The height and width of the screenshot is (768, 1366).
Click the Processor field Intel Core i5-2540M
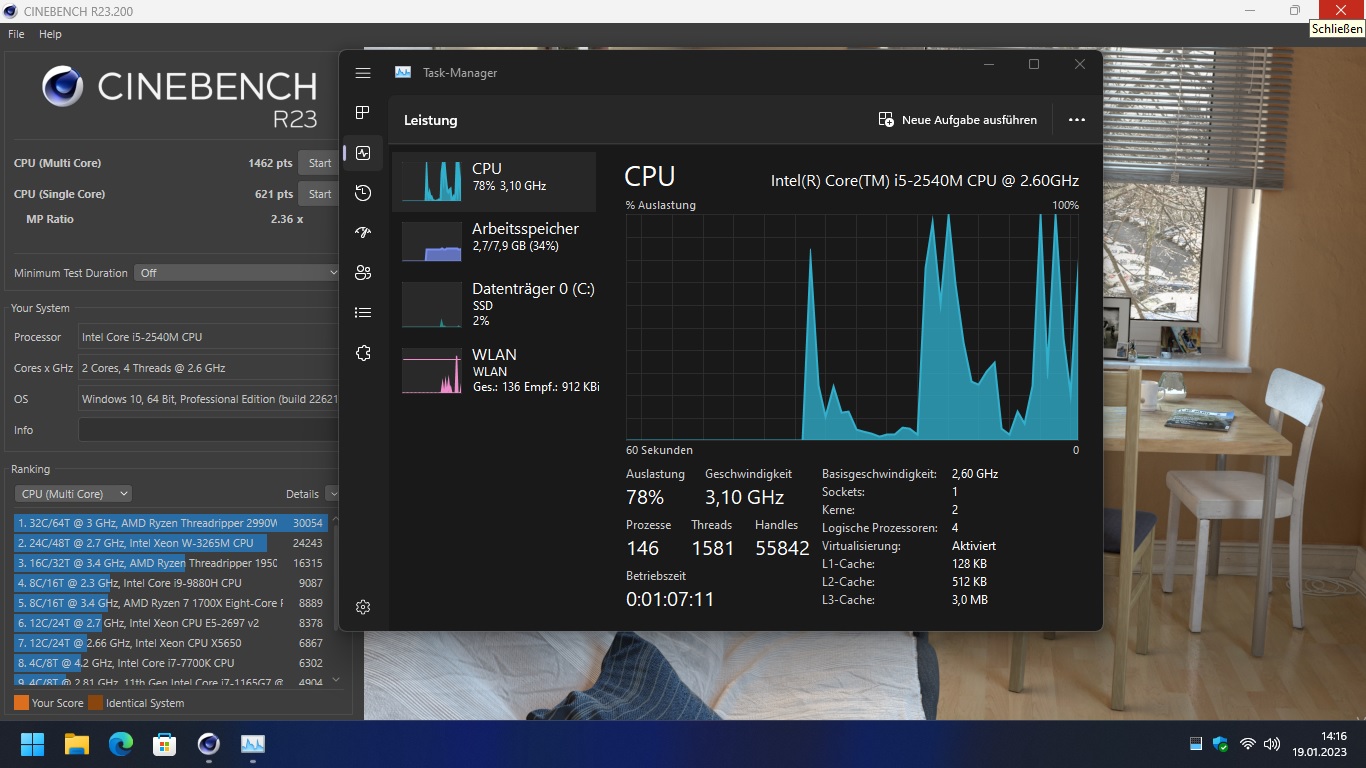coord(209,337)
